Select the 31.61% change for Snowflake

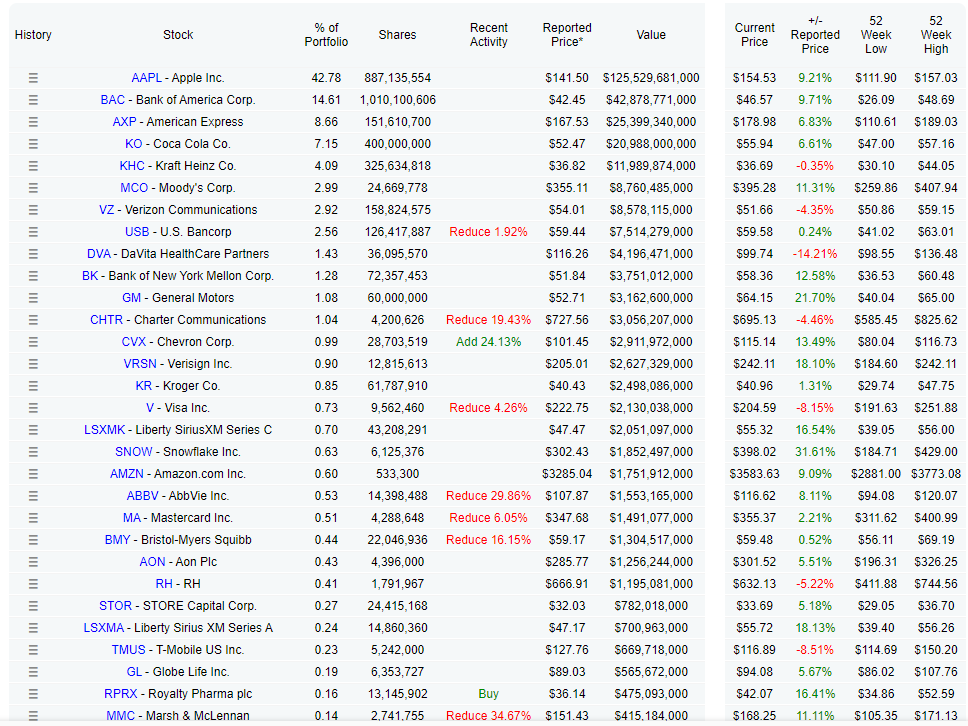coord(815,452)
